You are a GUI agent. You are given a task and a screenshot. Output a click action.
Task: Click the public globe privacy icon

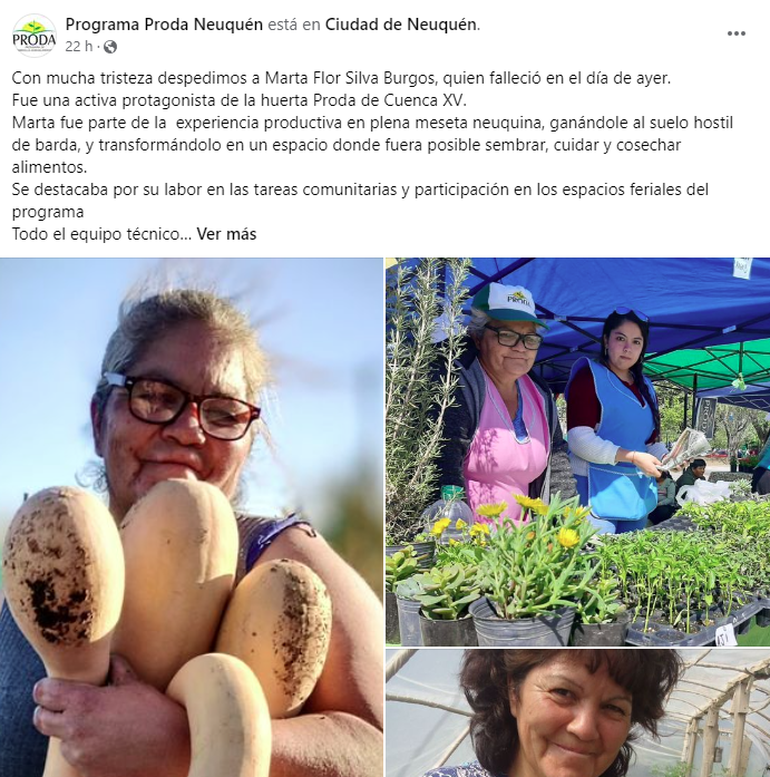(x=110, y=47)
